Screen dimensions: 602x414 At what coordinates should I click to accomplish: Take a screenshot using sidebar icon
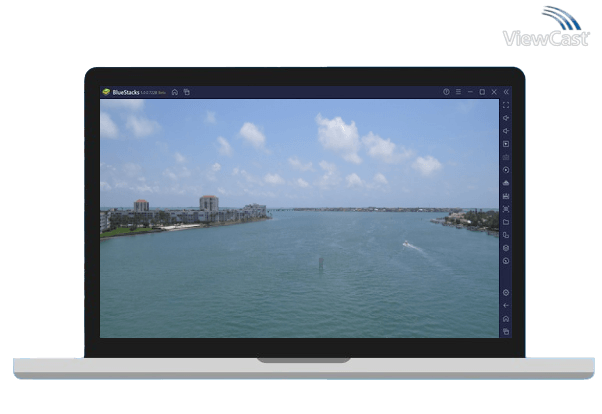tap(506, 209)
